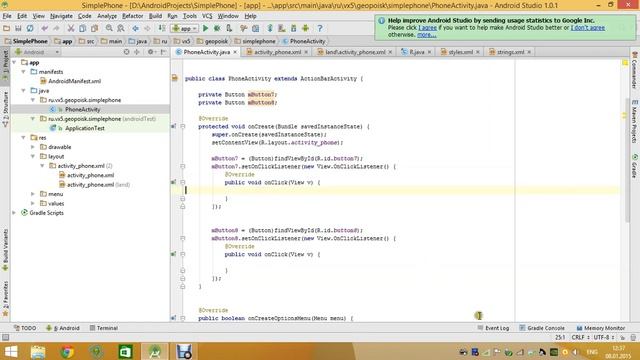
Task: Click Scroll from Source icon in Project panel
Action: click(x=127, y=52)
